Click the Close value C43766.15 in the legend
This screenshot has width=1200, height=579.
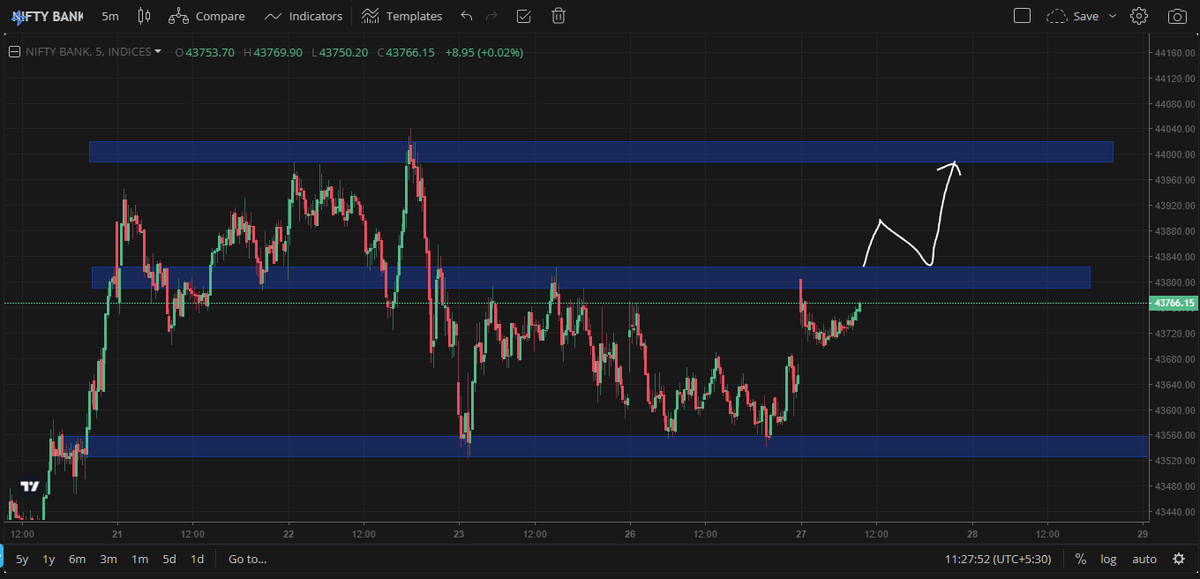pos(406,52)
